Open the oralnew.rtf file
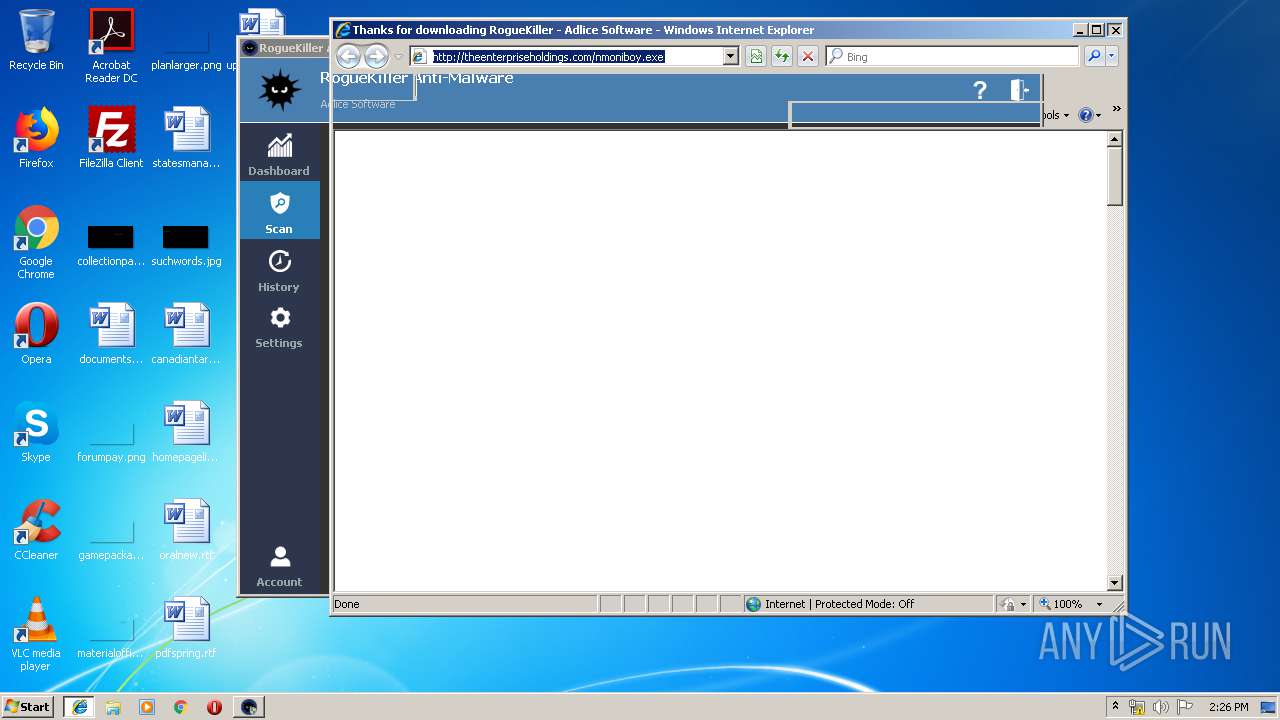 (186, 530)
